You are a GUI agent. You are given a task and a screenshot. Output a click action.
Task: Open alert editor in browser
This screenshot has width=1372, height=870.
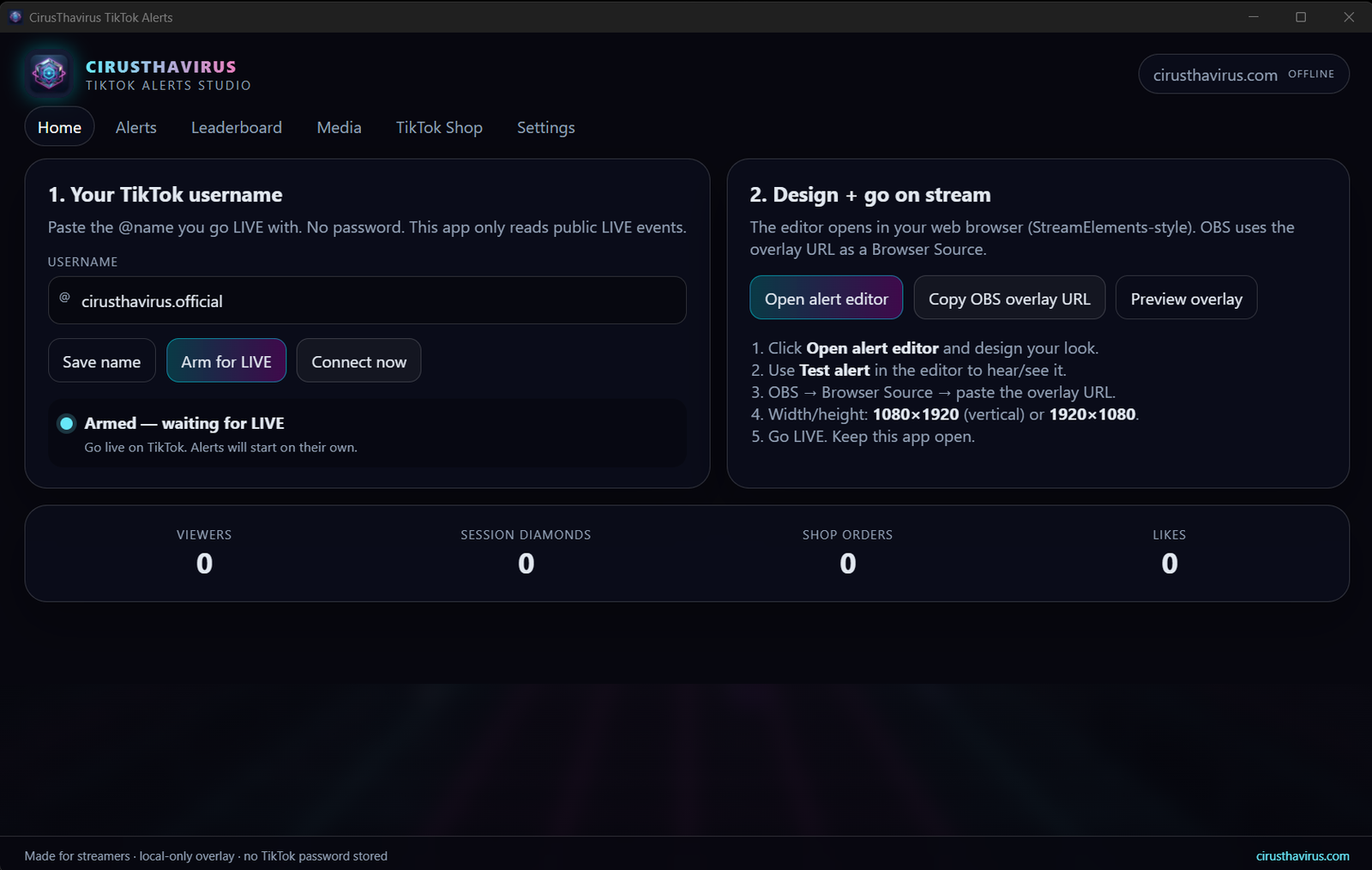coord(827,298)
